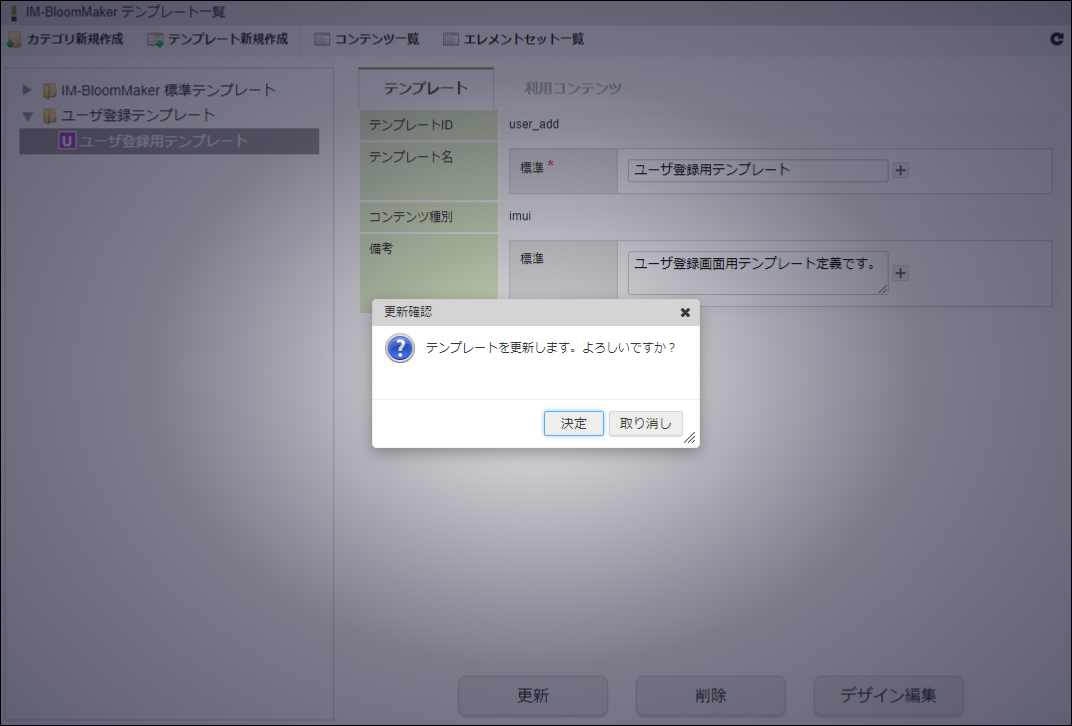Switch to the 利用コンテンツ tab
This screenshot has width=1072, height=726.
click(x=573, y=88)
